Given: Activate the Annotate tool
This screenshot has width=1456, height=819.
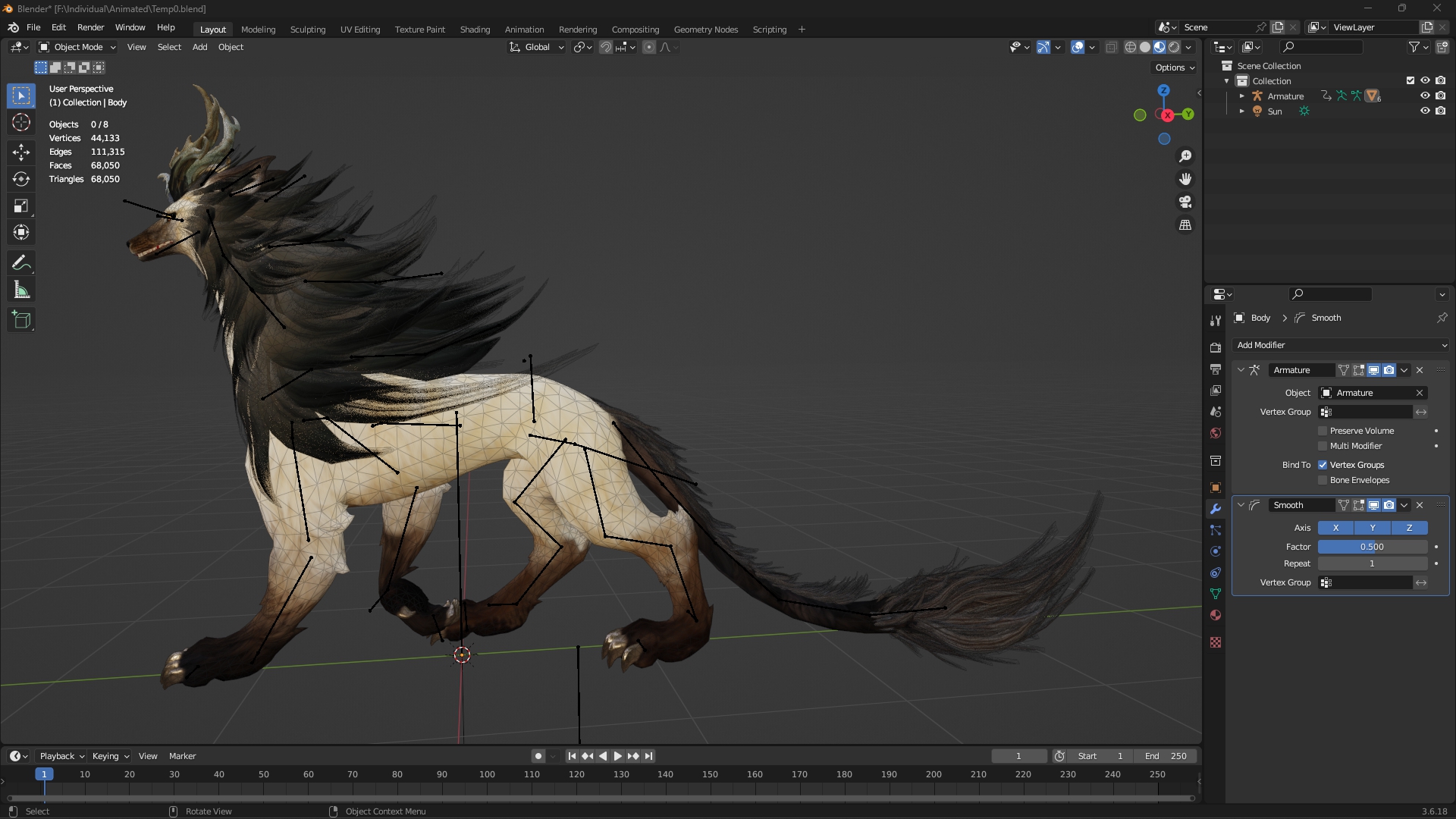Looking at the screenshot, I should [21, 263].
